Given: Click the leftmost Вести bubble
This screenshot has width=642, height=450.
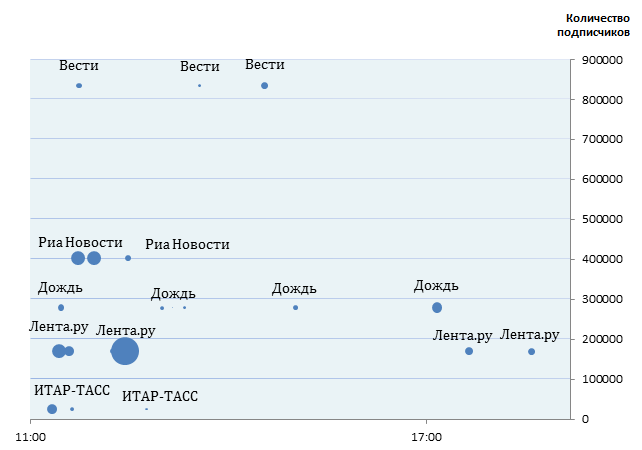Looking at the screenshot, I should click(x=79, y=86).
